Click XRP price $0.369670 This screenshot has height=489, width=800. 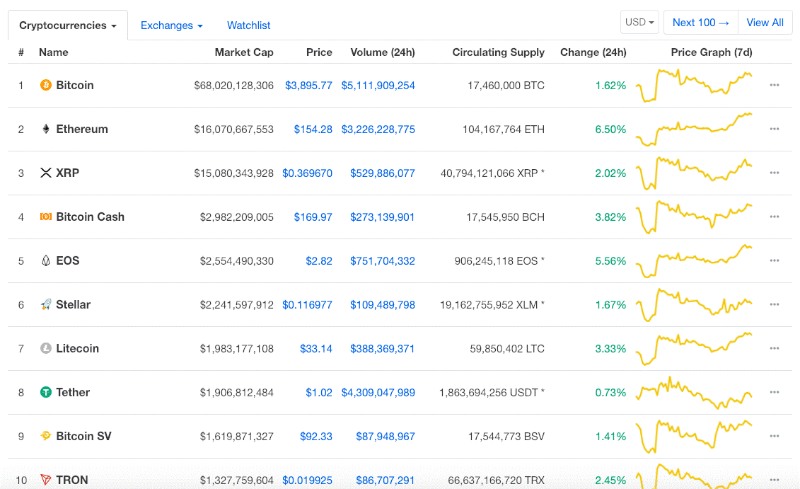[x=308, y=173]
